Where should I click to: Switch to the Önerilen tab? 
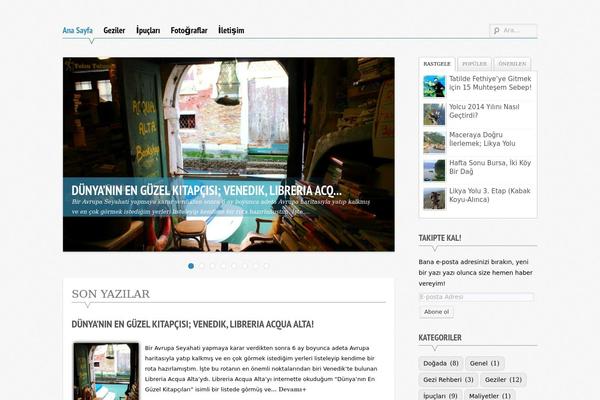(x=512, y=64)
